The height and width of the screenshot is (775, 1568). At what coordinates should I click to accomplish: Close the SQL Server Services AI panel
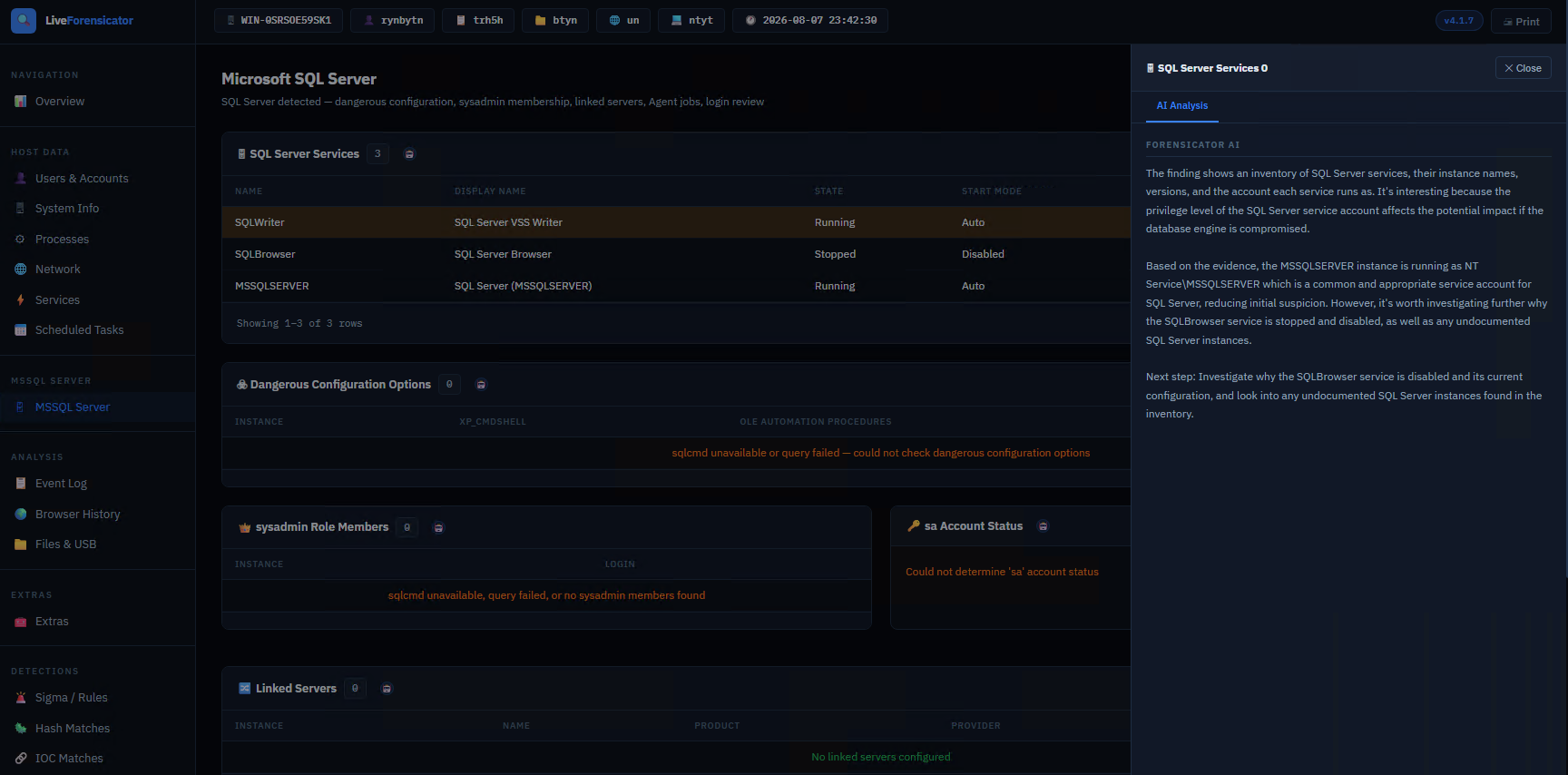(1523, 68)
